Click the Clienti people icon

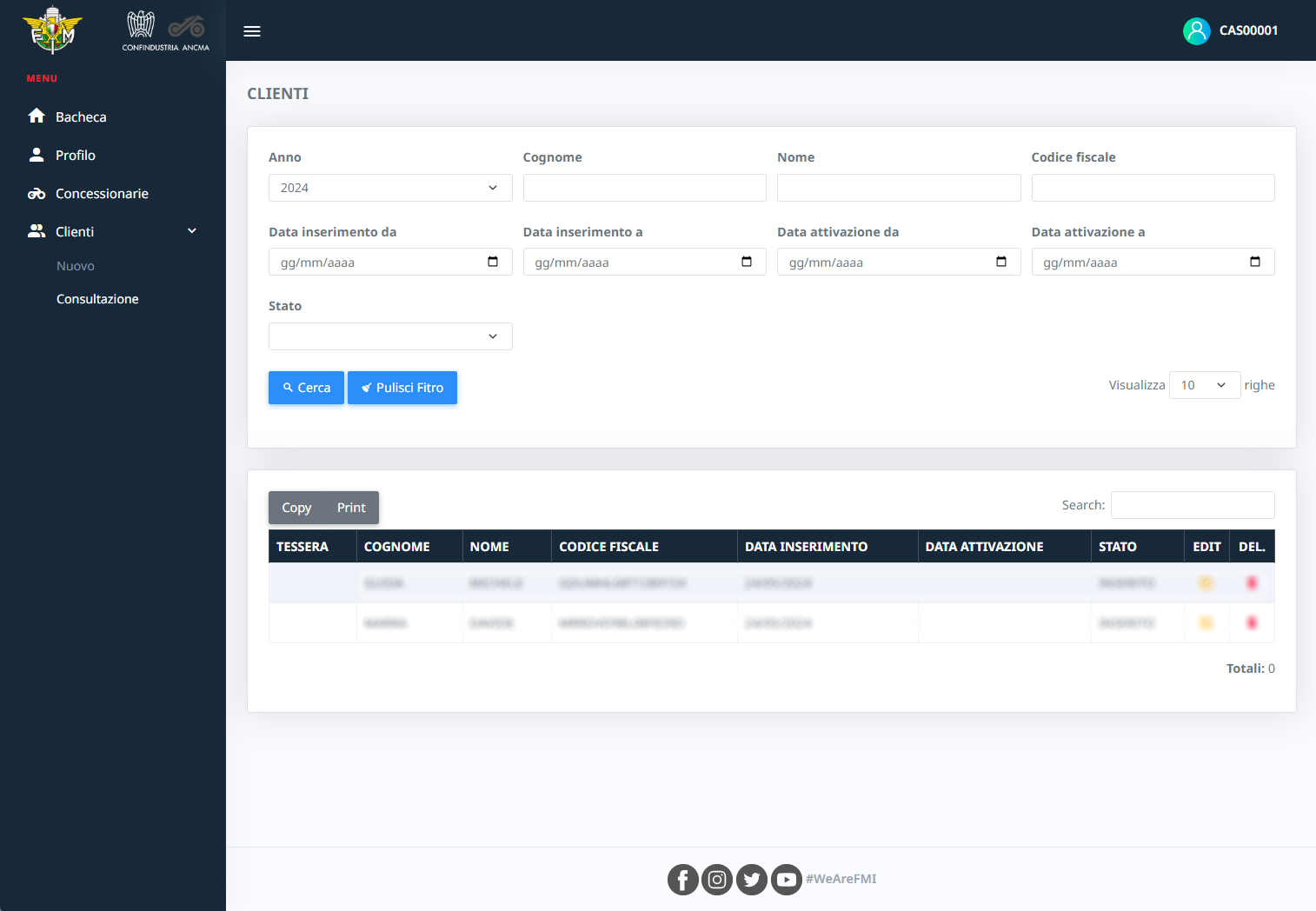coord(37,231)
